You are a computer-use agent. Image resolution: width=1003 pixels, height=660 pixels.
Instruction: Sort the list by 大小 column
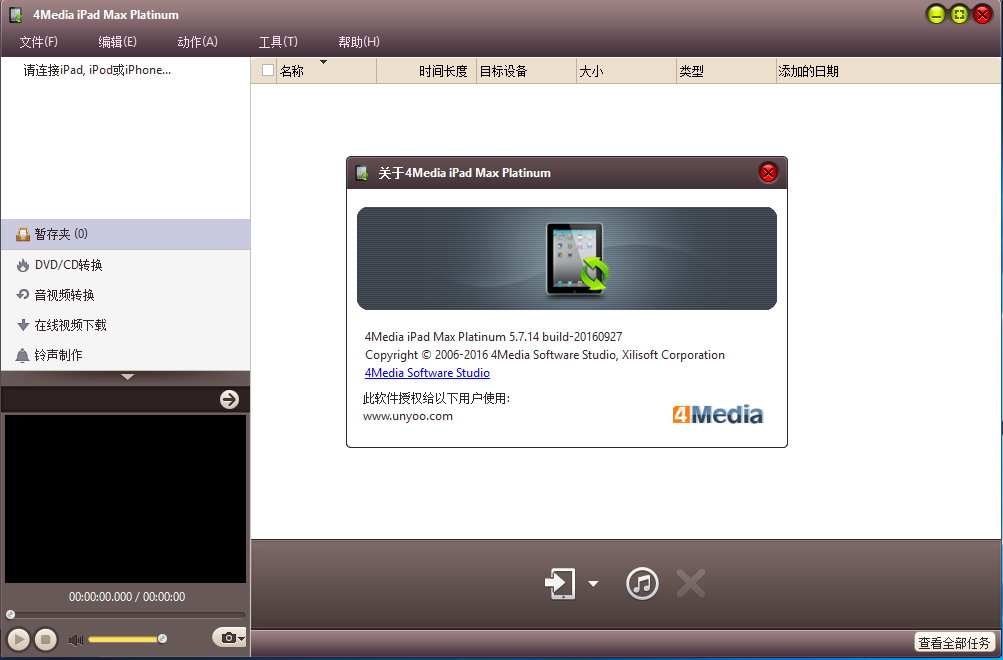pos(626,71)
